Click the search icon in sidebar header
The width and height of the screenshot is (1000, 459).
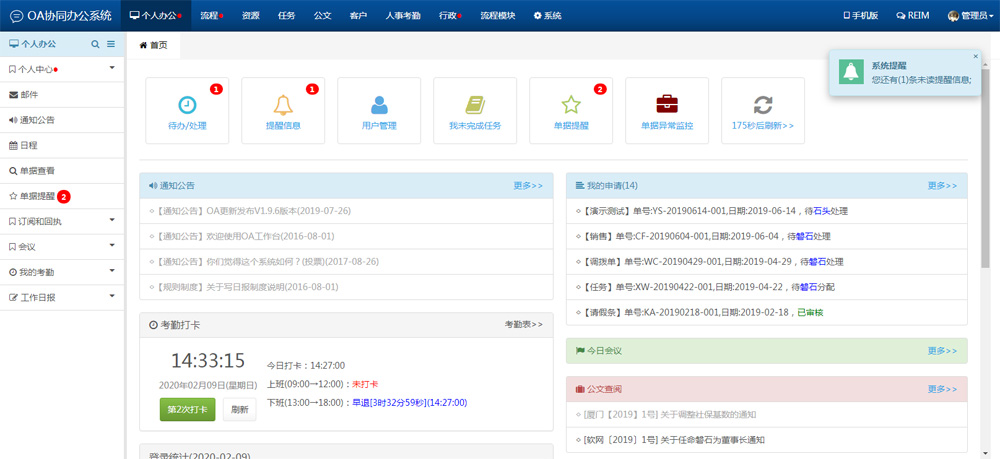tap(95, 45)
